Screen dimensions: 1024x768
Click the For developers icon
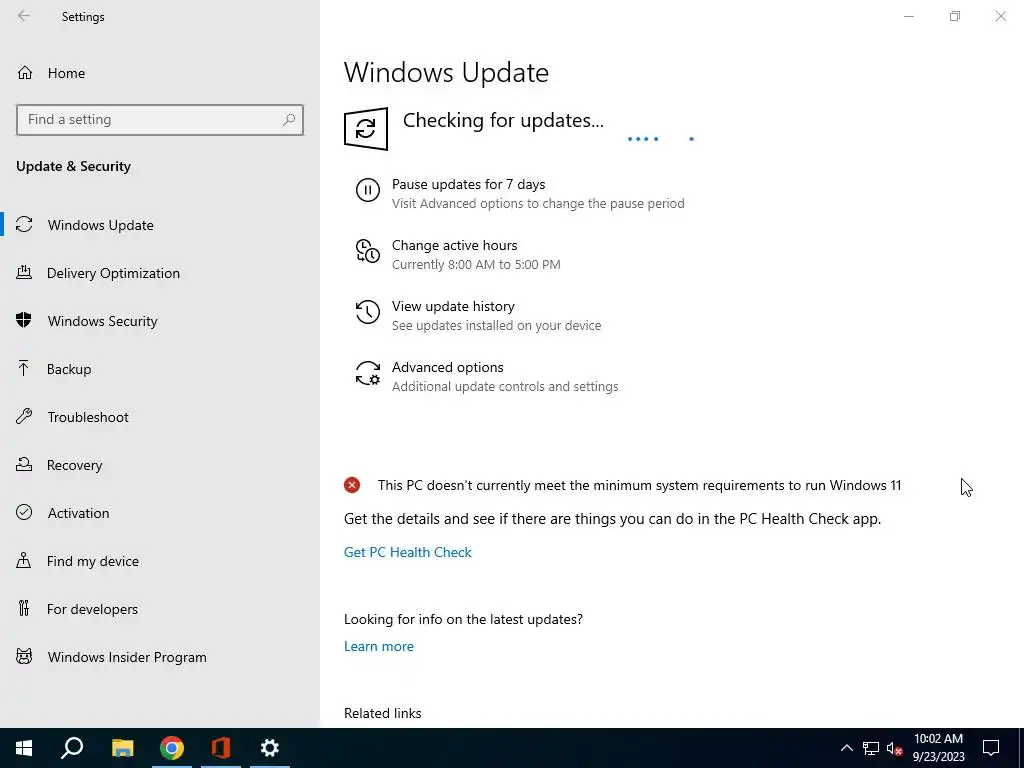pos(24,609)
